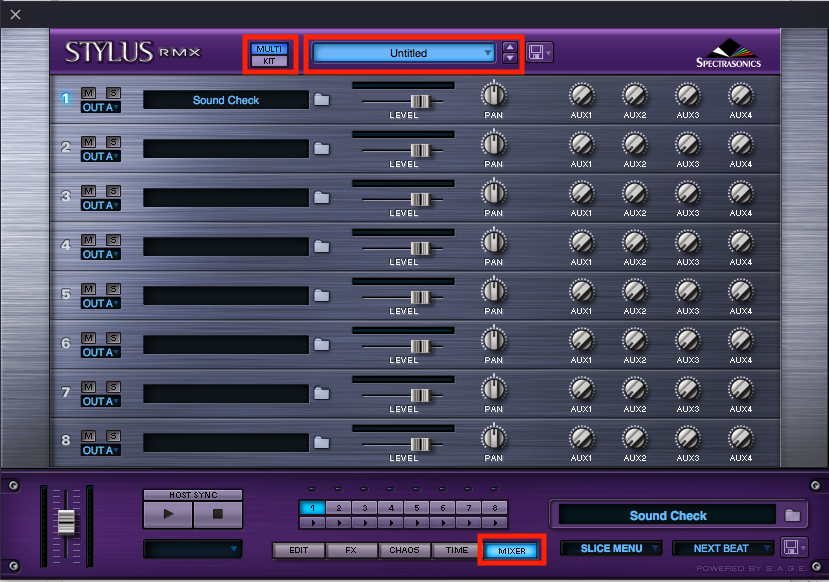Click the Sound Check name field on part 1
The width and height of the screenshot is (829, 582).
point(226,100)
